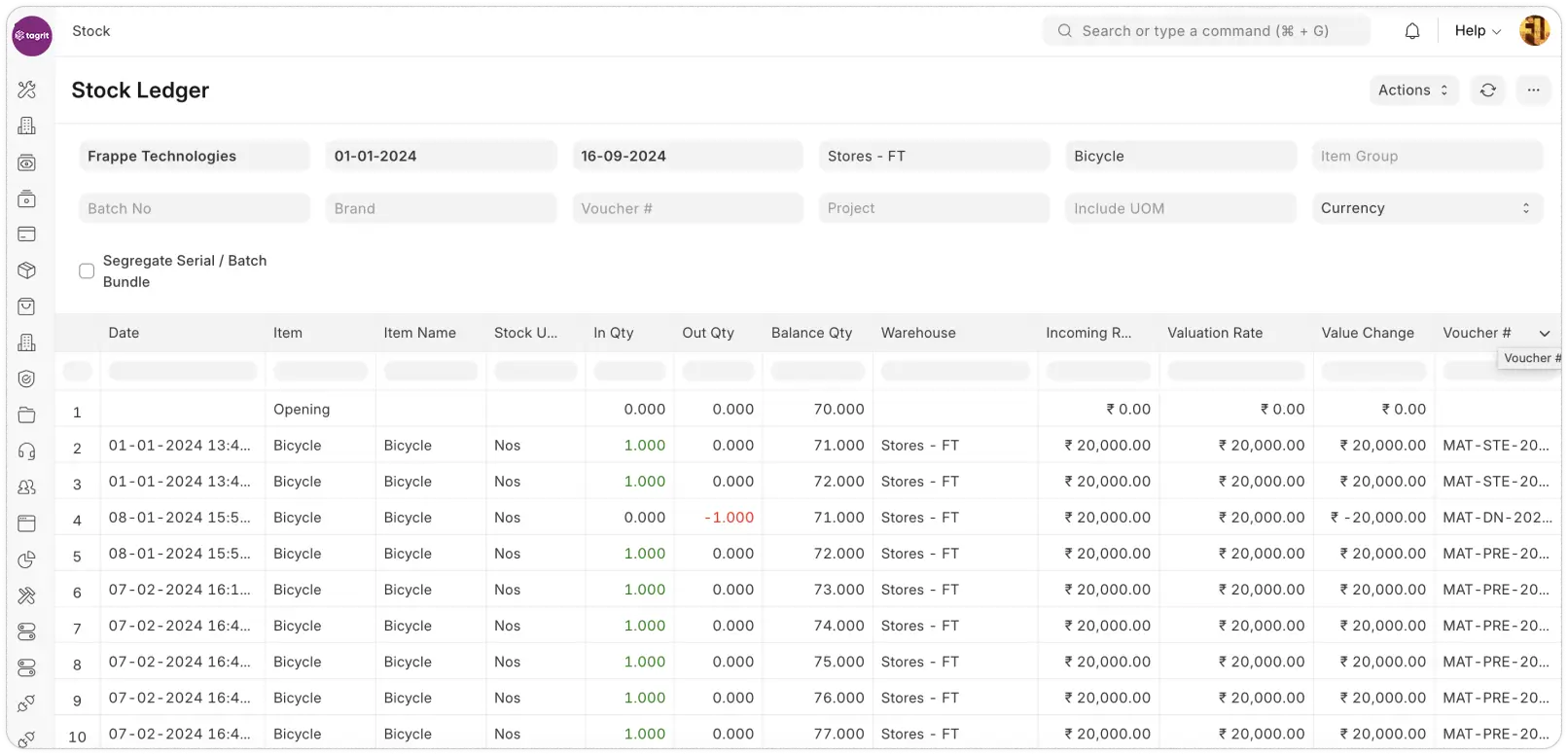
Task: Open the wrench and screwdriver tools sidebar icon
Action: coord(27,90)
